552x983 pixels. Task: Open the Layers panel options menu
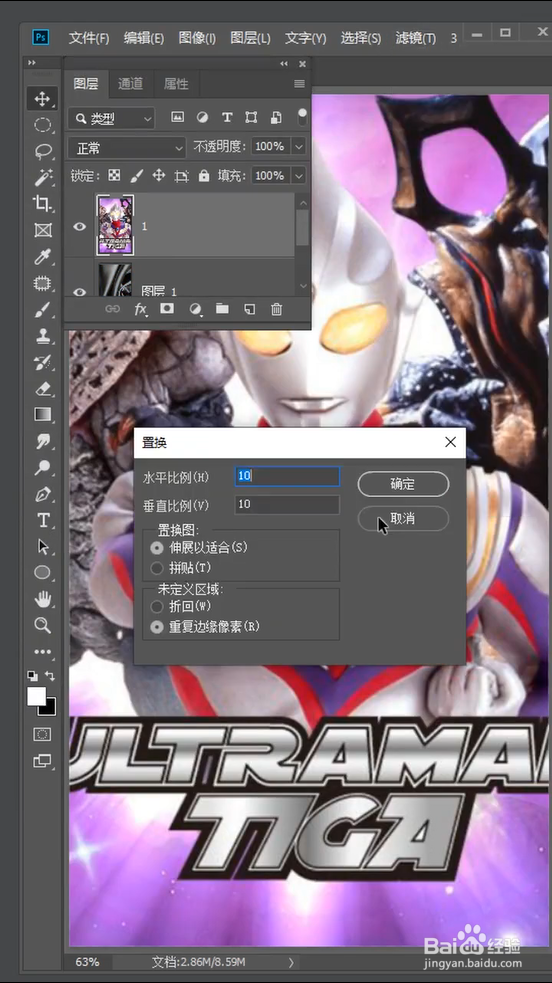[299, 83]
